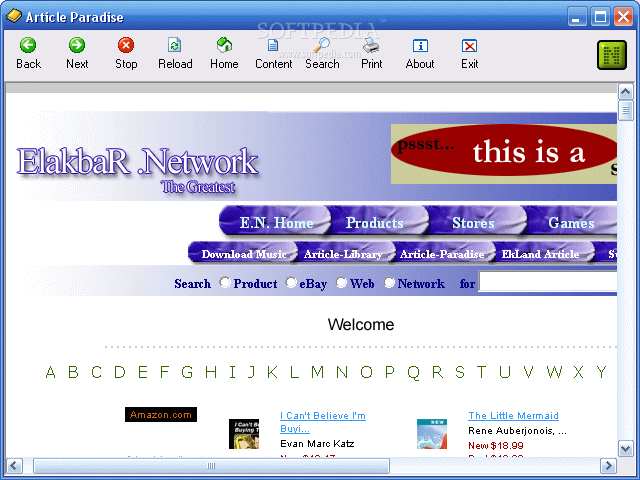Jump to letter P in the index
This screenshot has height=480, width=640.
point(389,372)
